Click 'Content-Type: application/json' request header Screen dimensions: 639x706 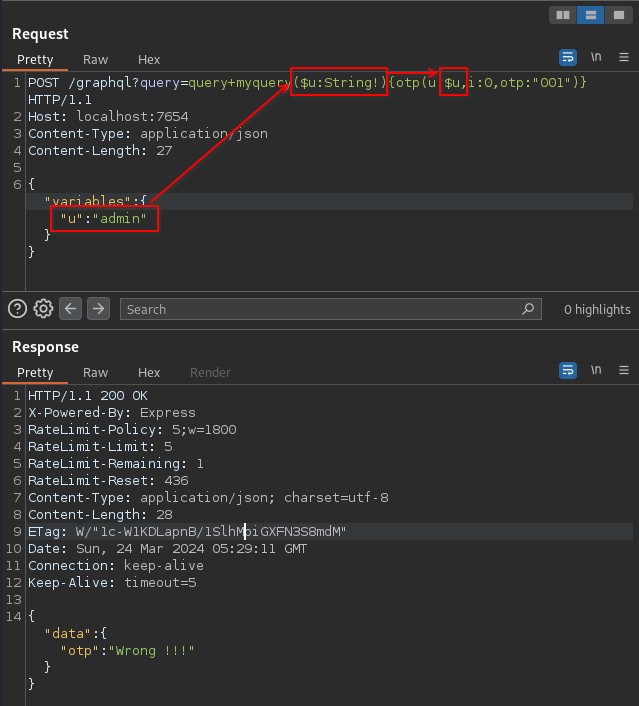point(148,134)
